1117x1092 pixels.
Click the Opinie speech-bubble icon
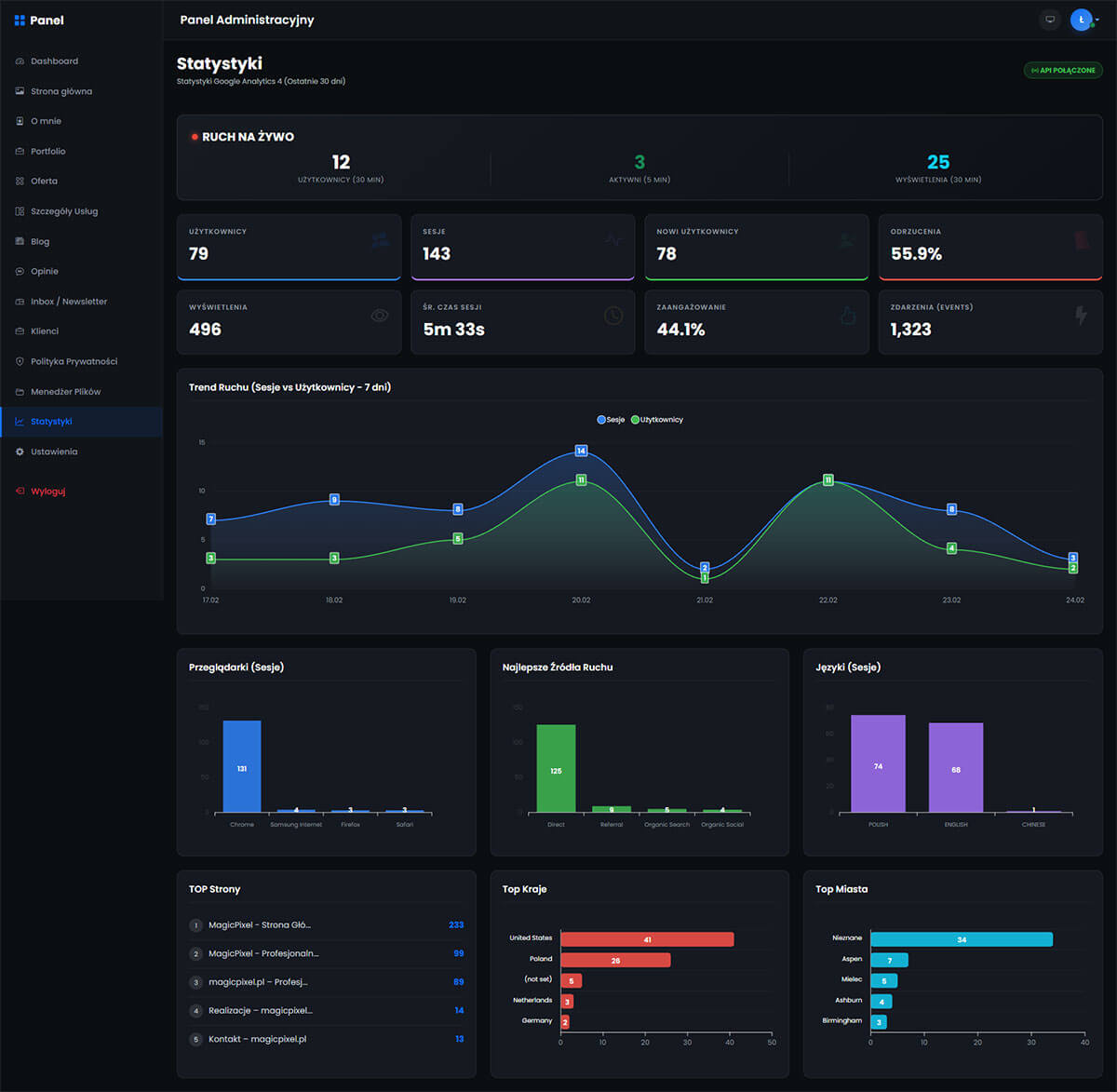(20, 271)
